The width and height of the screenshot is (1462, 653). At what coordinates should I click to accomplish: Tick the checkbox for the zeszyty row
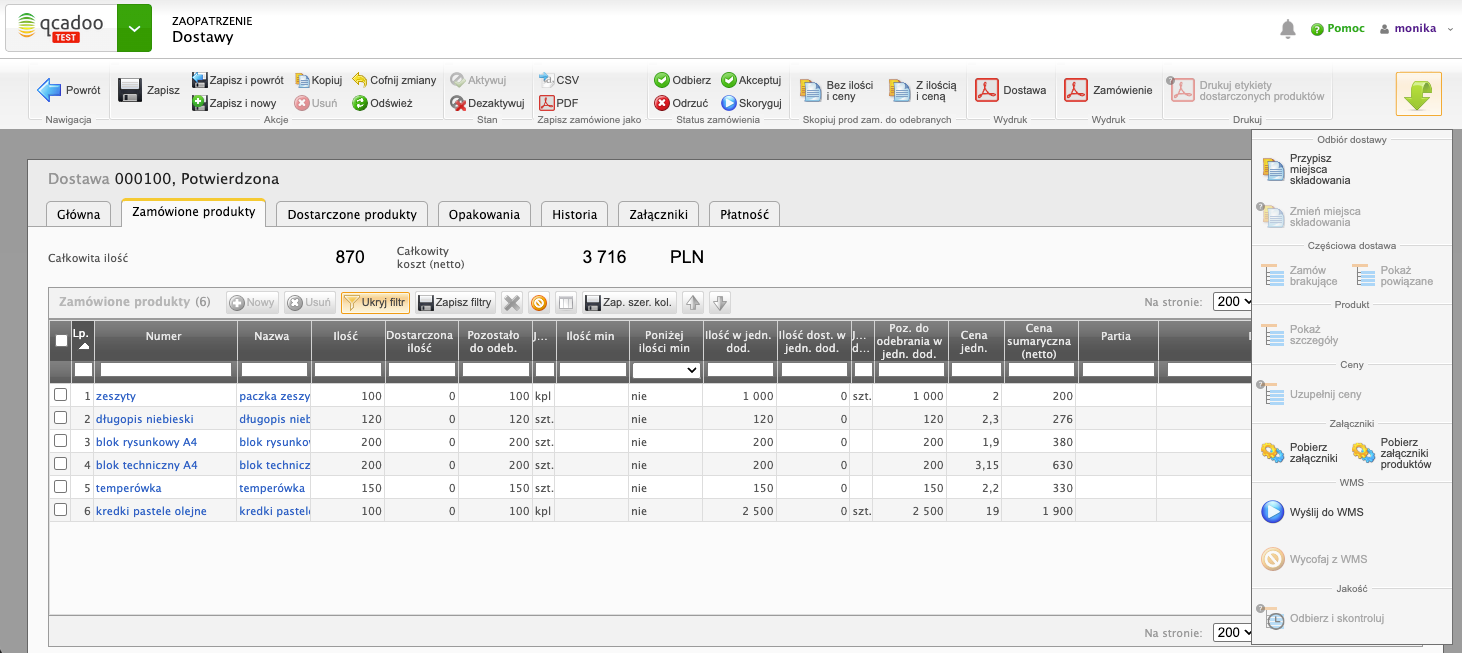coord(61,395)
